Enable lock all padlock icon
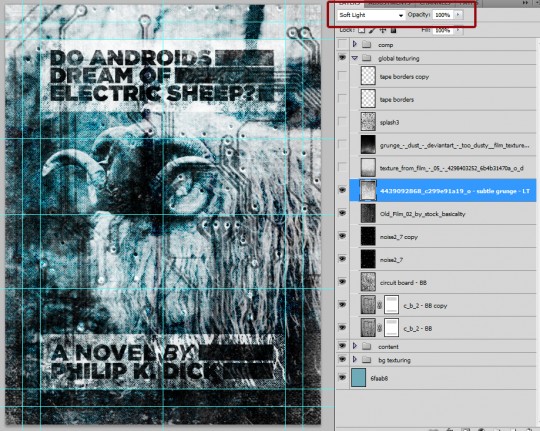Screen dimensions: 540x431 (393, 30)
